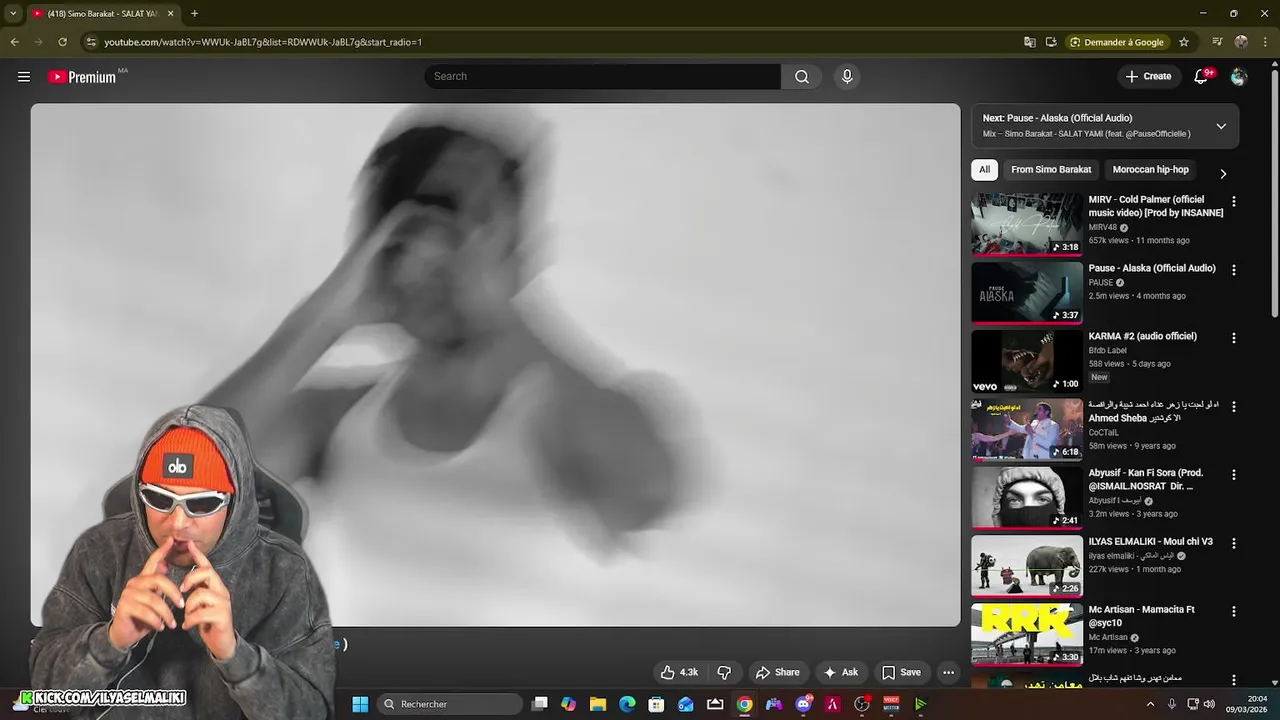Share the video
1280x720 pixels.
pos(777,672)
